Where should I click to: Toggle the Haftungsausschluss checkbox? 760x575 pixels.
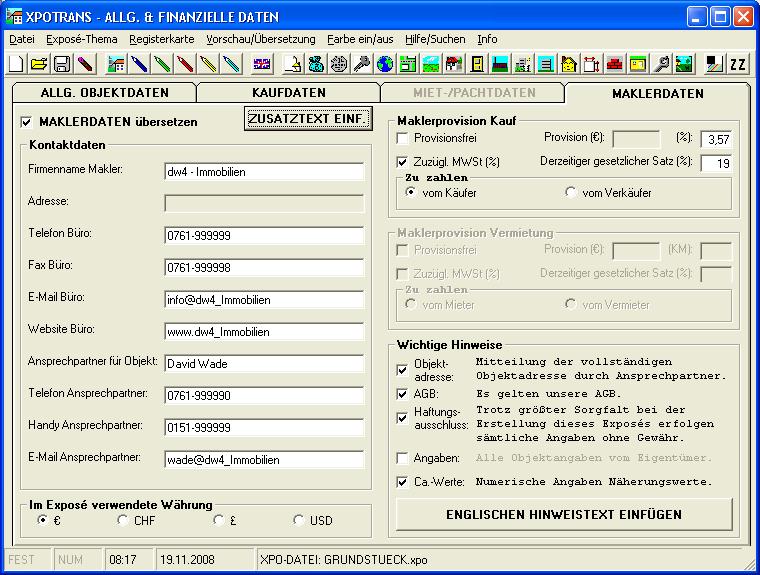(402, 418)
